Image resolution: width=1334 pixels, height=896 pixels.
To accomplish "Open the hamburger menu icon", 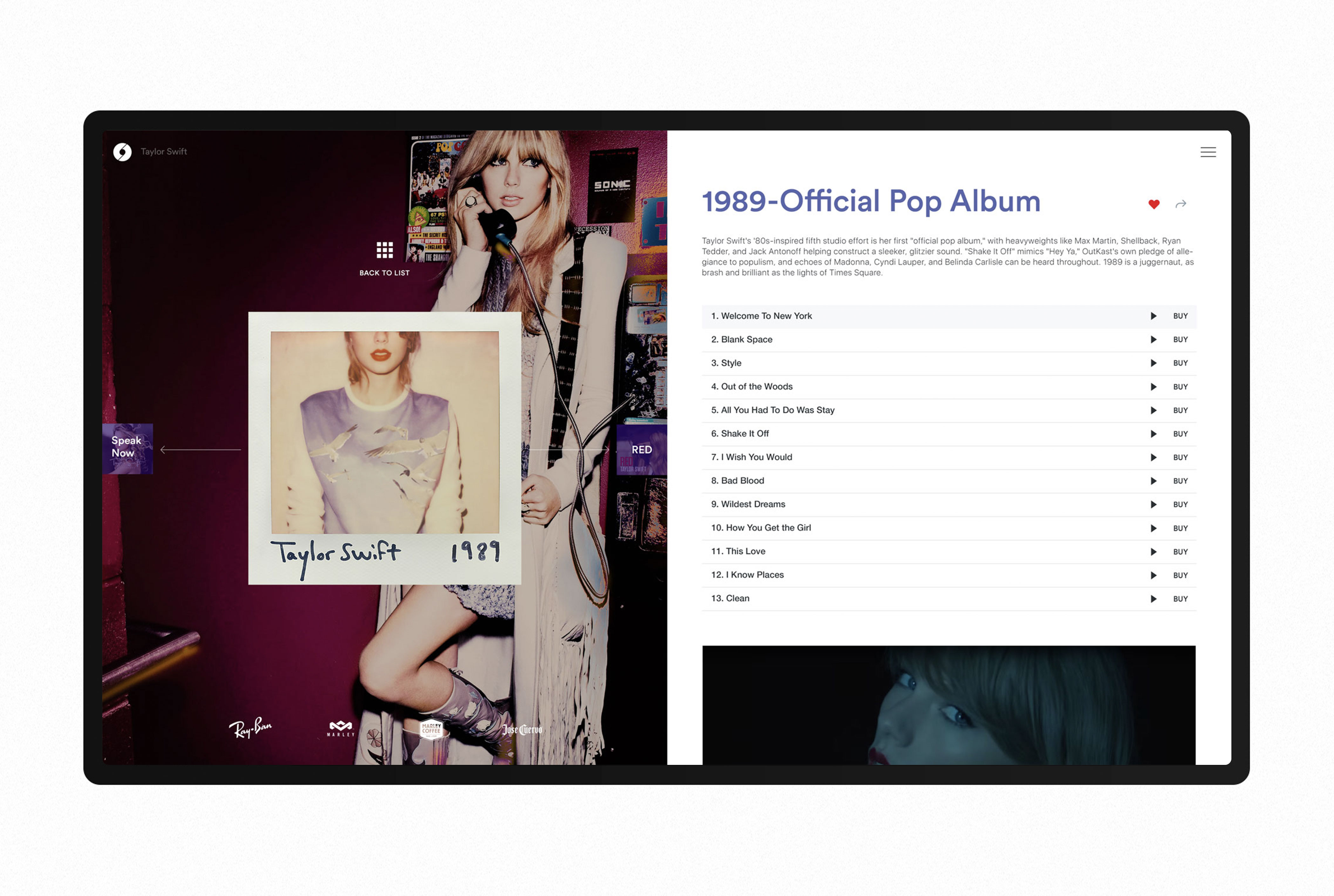I will point(1208,152).
